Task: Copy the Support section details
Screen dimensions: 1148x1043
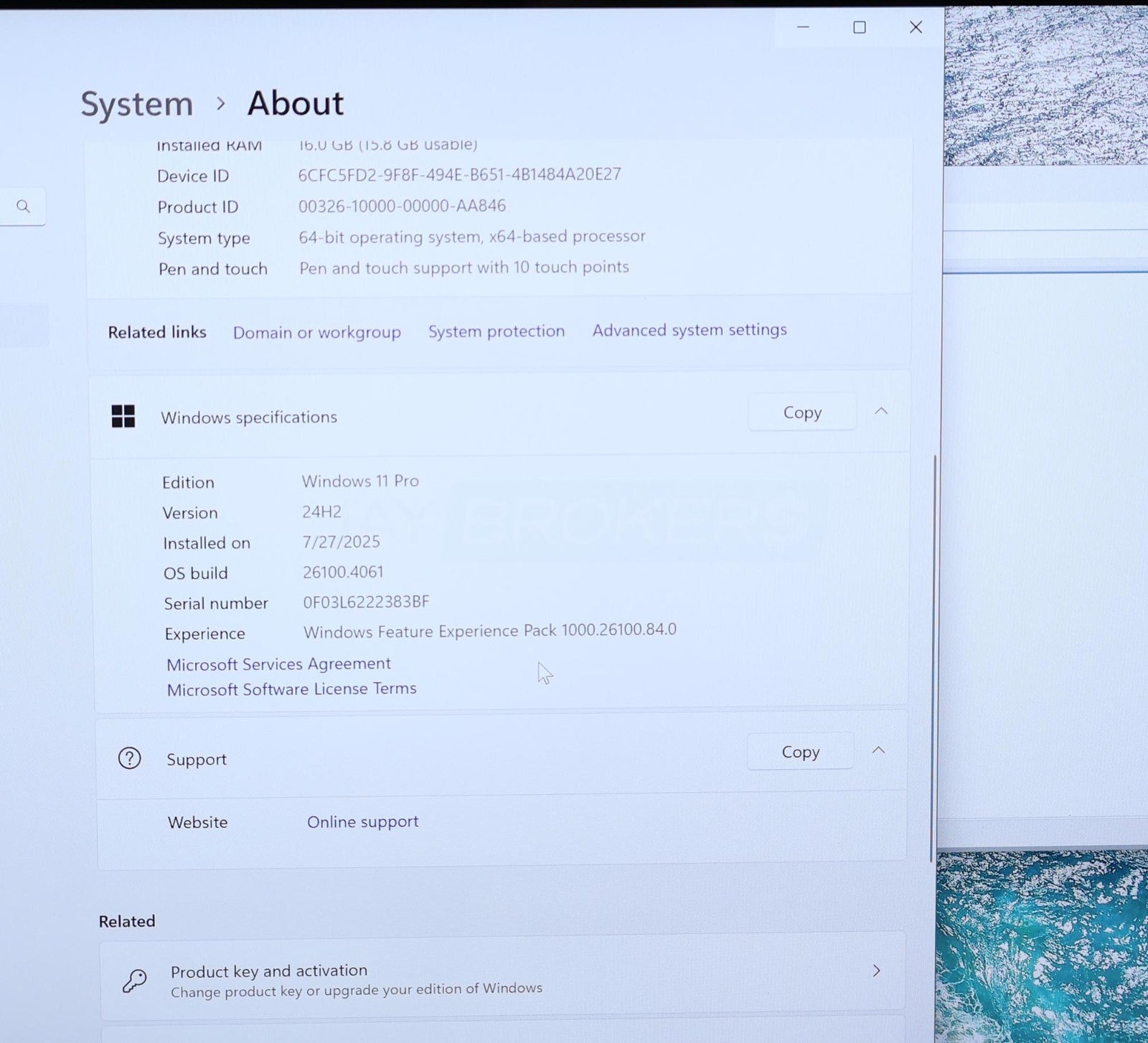Action: point(800,751)
